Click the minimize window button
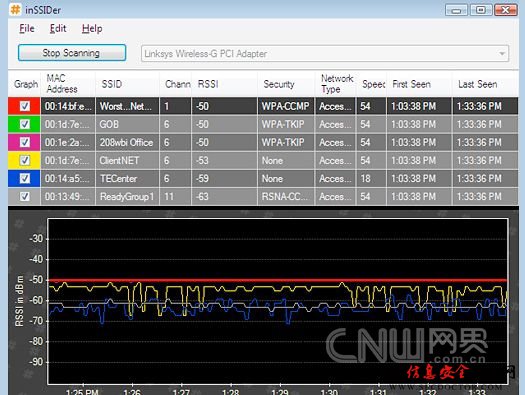 456,10
